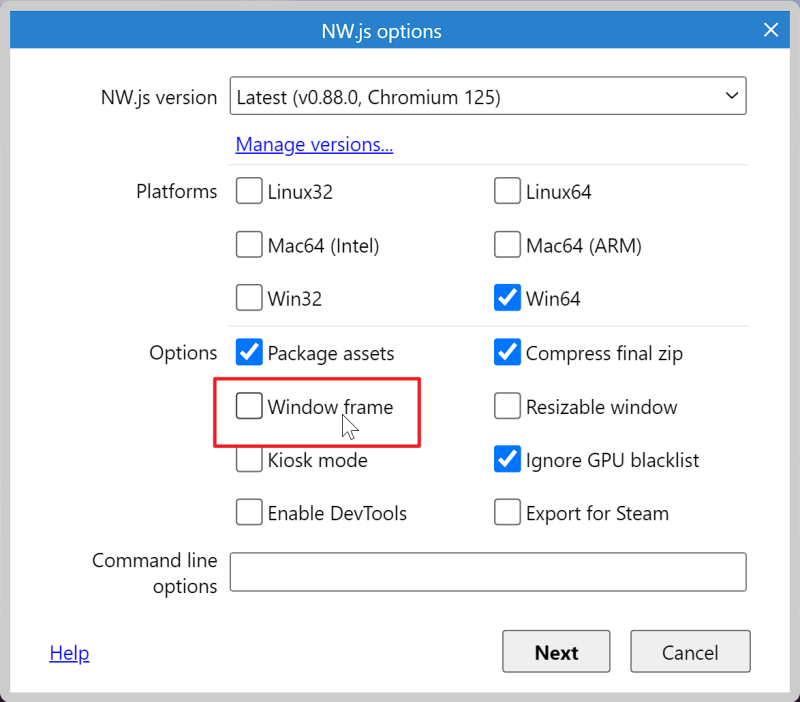The width and height of the screenshot is (800, 702).
Task: Disable the Package assets option
Action: tap(249, 352)
